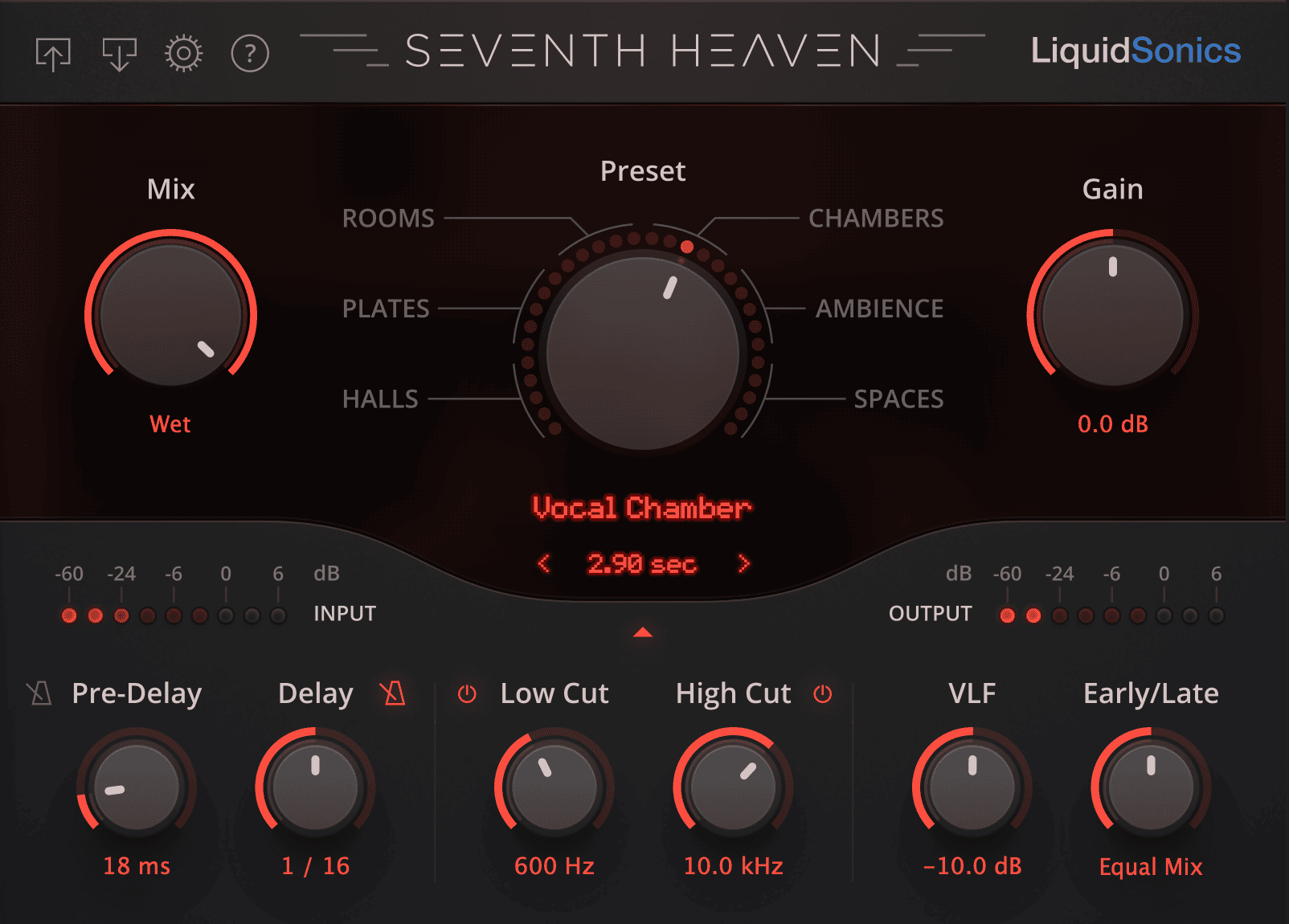
Task: Select the PLATES preset category
Action: 385,308
